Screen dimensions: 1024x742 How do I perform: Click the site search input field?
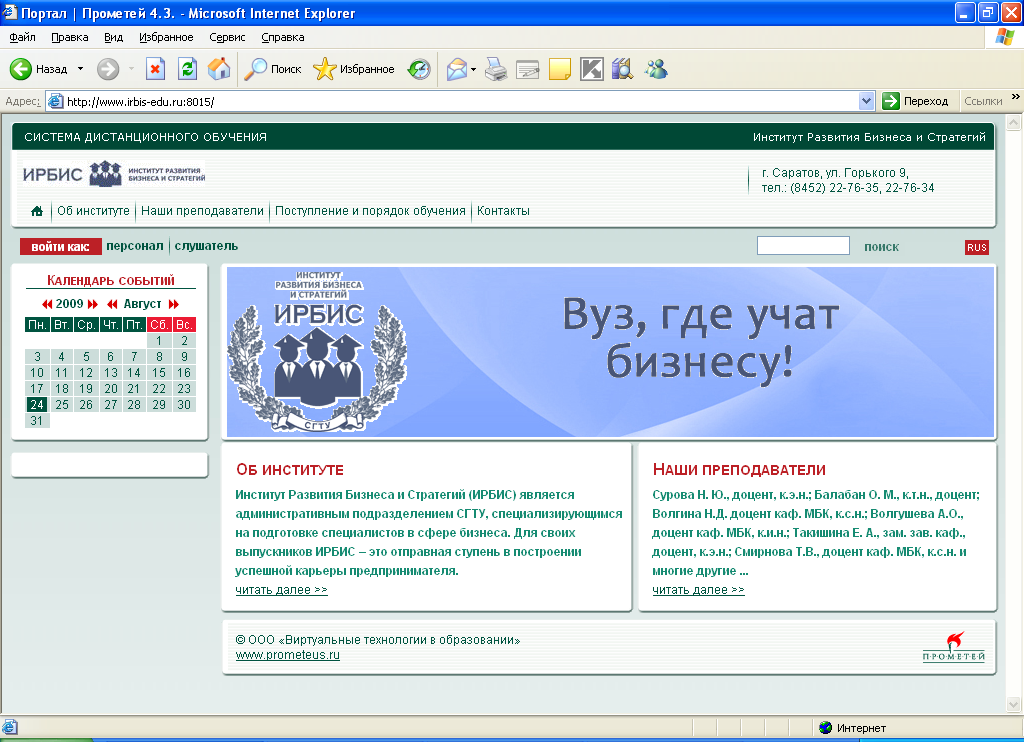click(803, 246)
